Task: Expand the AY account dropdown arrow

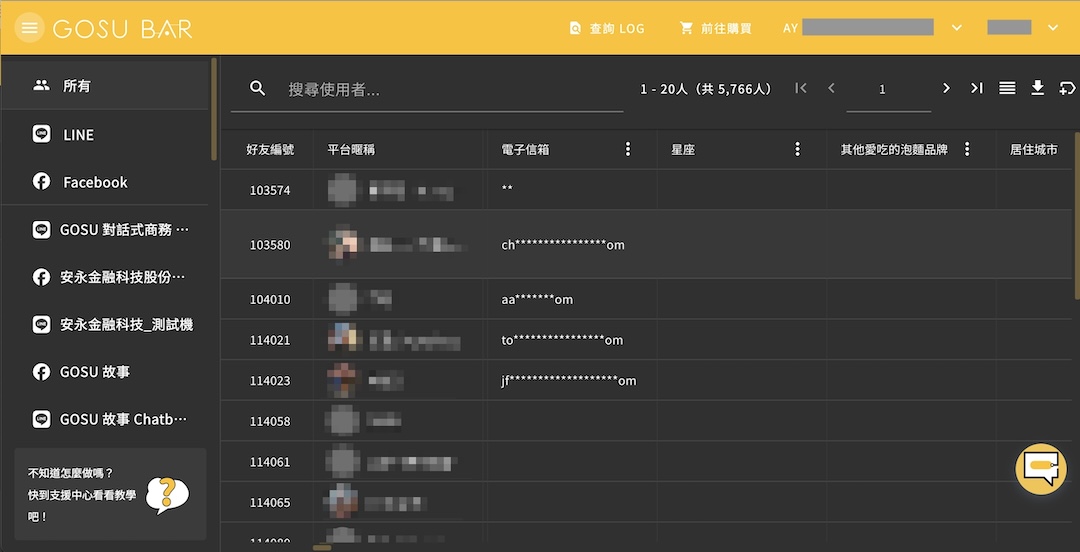Action: [x=956, y=28]
